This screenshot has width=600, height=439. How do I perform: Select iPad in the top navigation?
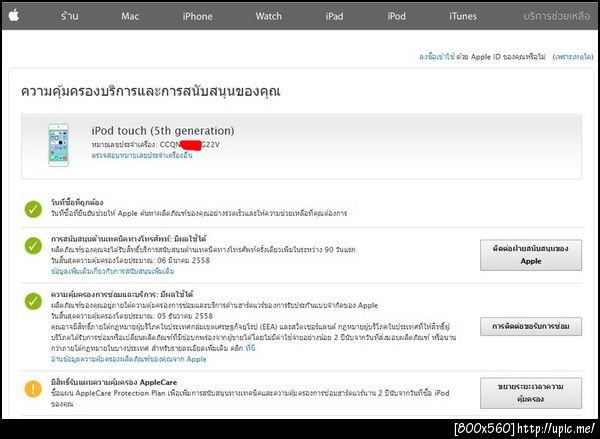click(334, 16)
